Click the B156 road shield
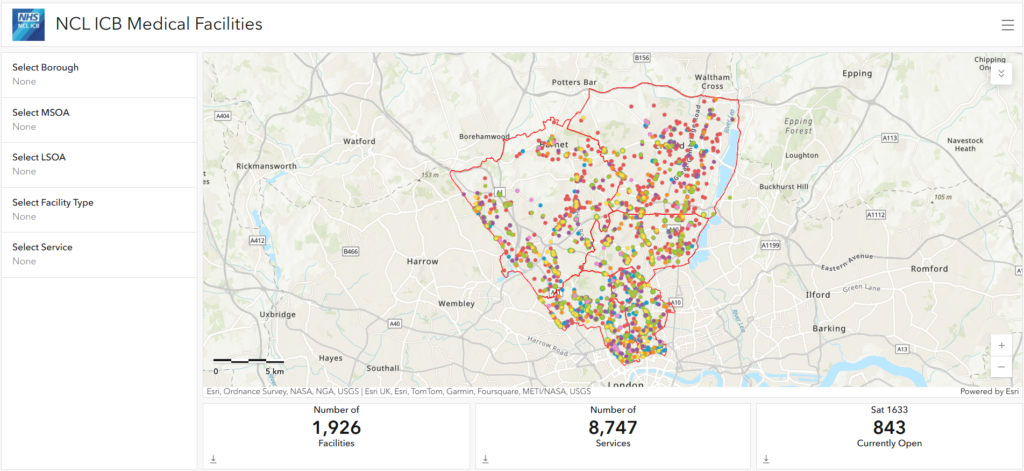This screenshot has height=471, width=1024. click(643, 57)
